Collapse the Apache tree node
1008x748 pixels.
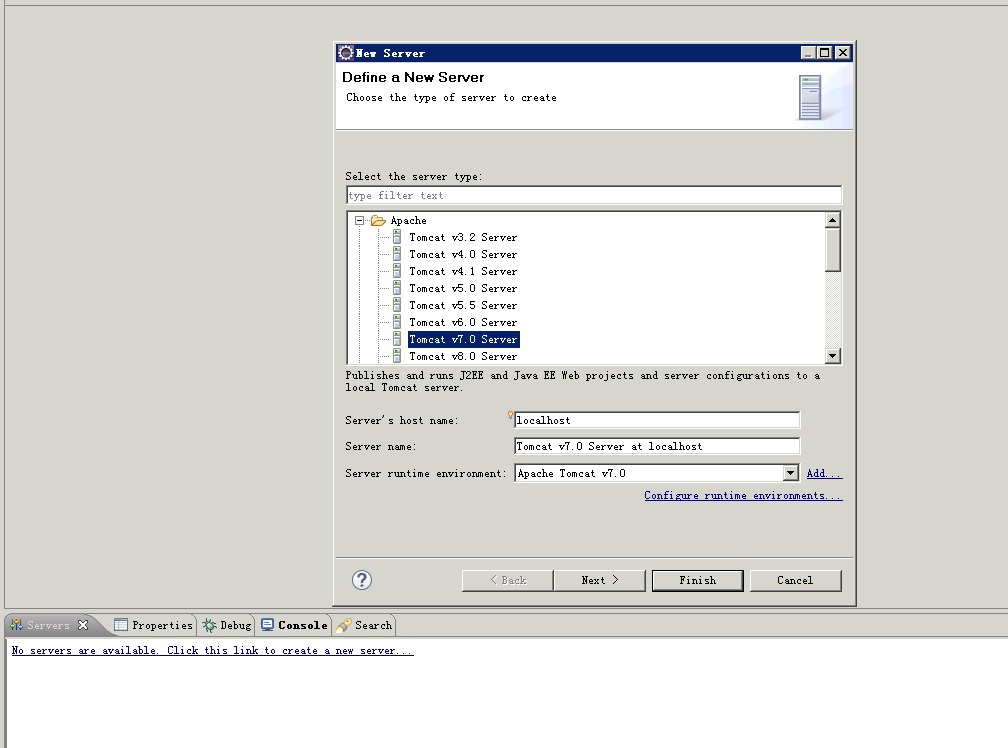point(359,220)
